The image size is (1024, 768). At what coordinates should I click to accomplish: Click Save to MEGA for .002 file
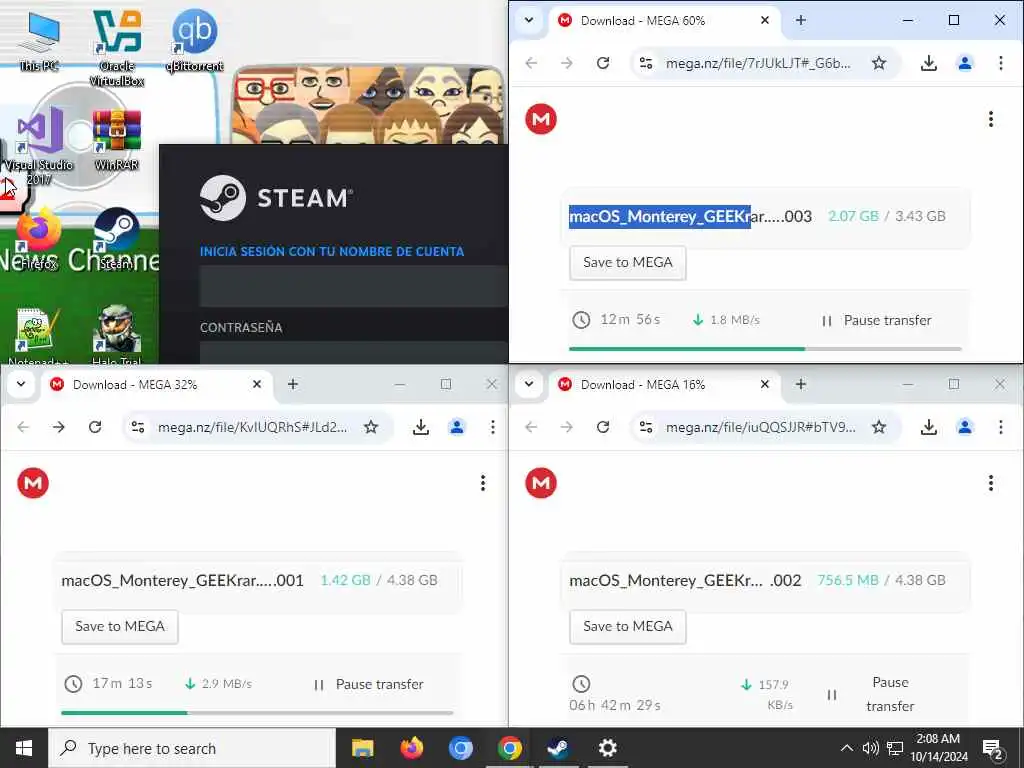coord(628,626)
